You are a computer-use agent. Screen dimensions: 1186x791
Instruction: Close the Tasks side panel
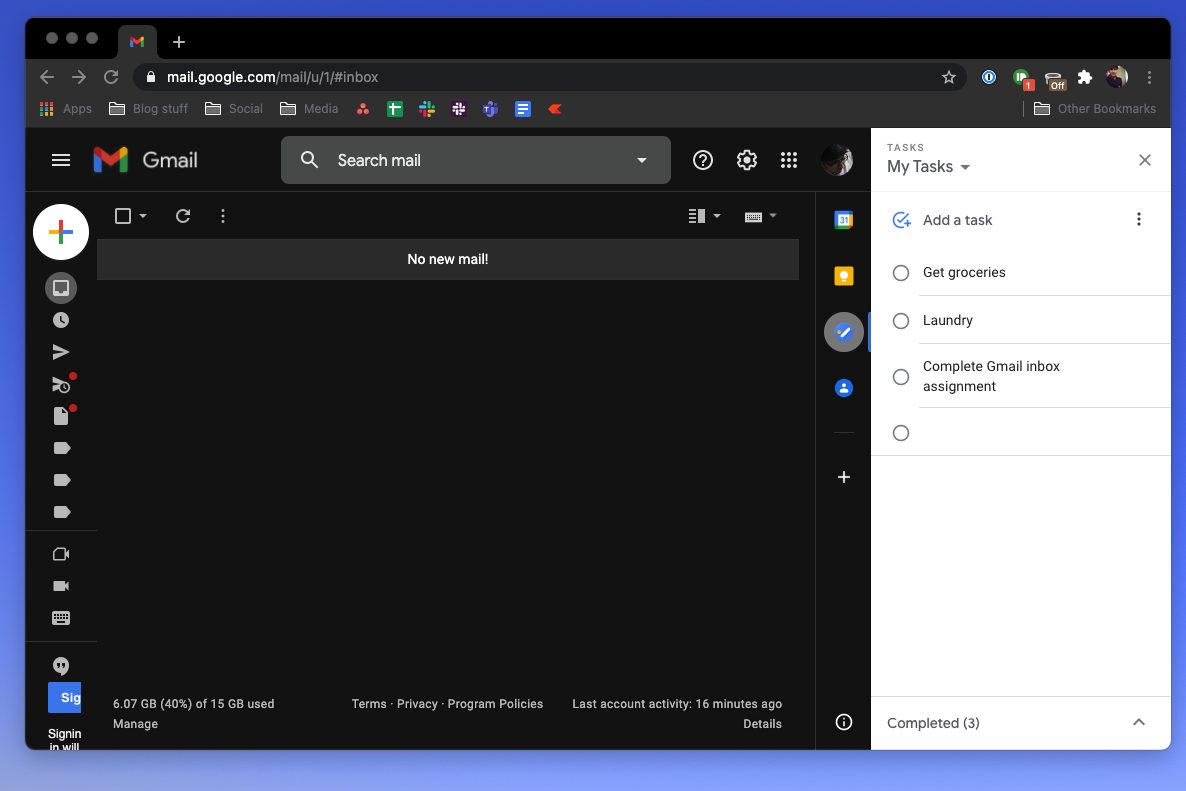coord(1144,160)
